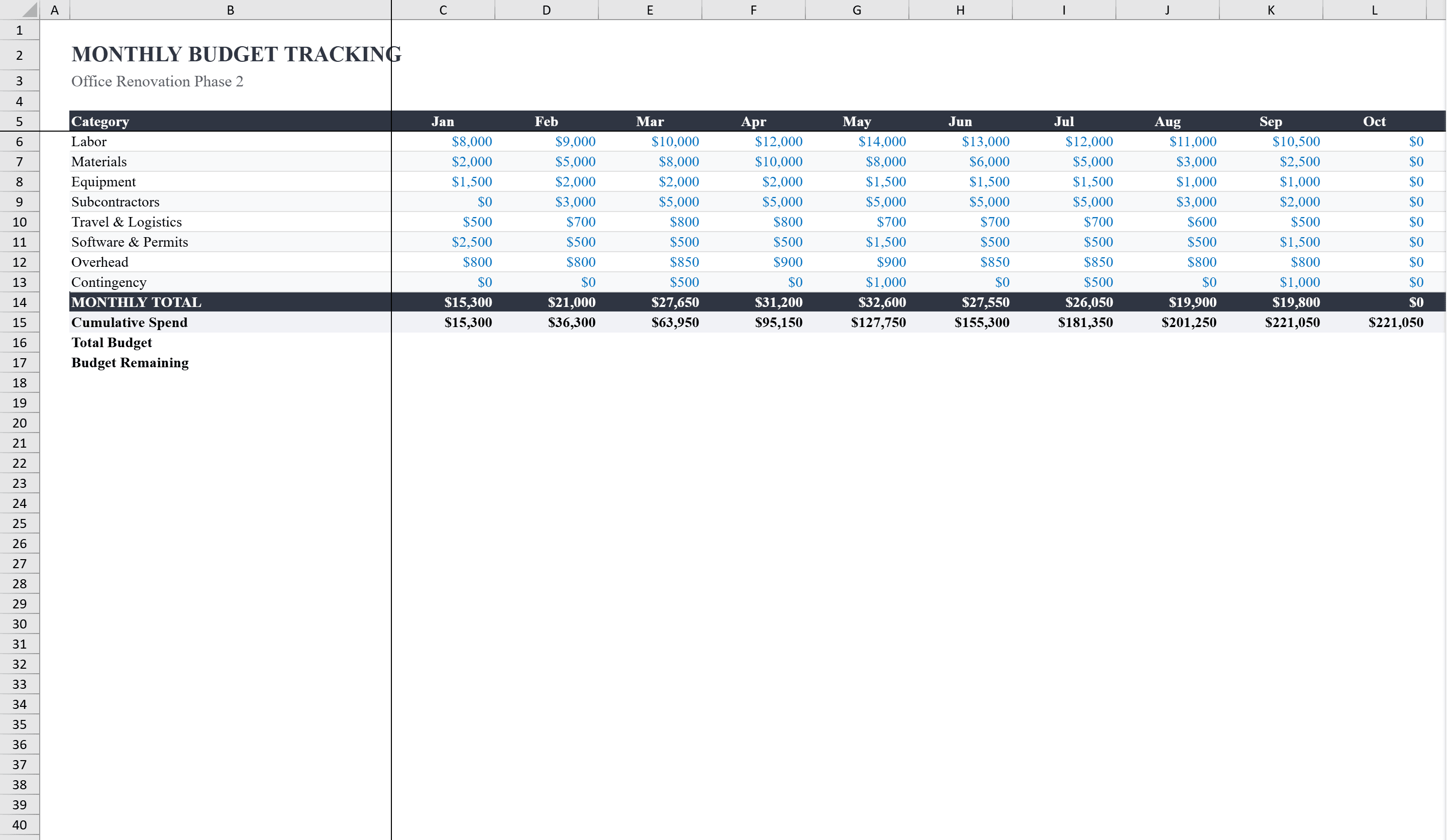
Task: Click the Cumulative Spend row label
Action: pyautogui.click(x=129, y=322)
